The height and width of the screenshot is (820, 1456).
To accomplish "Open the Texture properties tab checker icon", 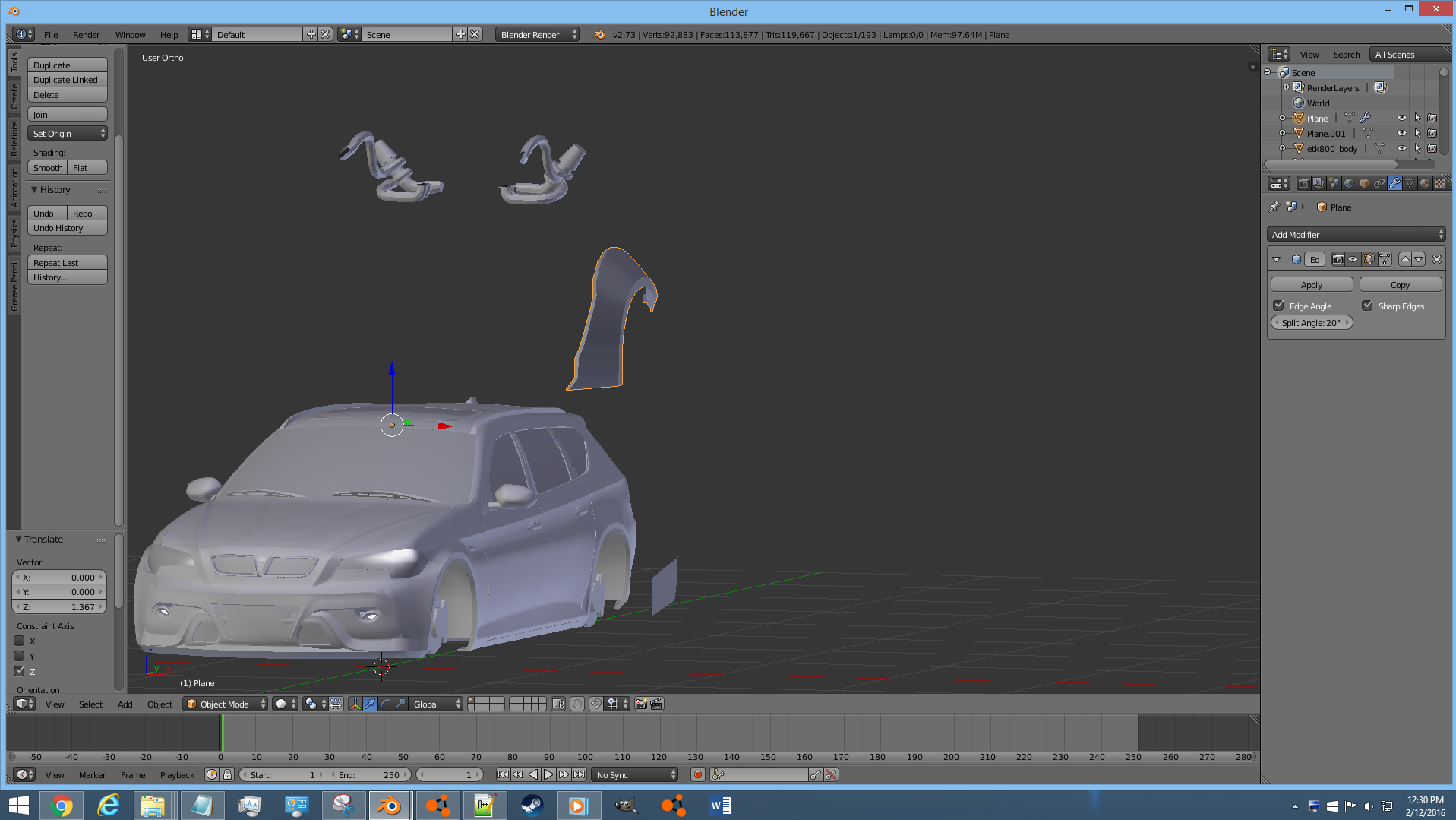I will (1440, 183).
